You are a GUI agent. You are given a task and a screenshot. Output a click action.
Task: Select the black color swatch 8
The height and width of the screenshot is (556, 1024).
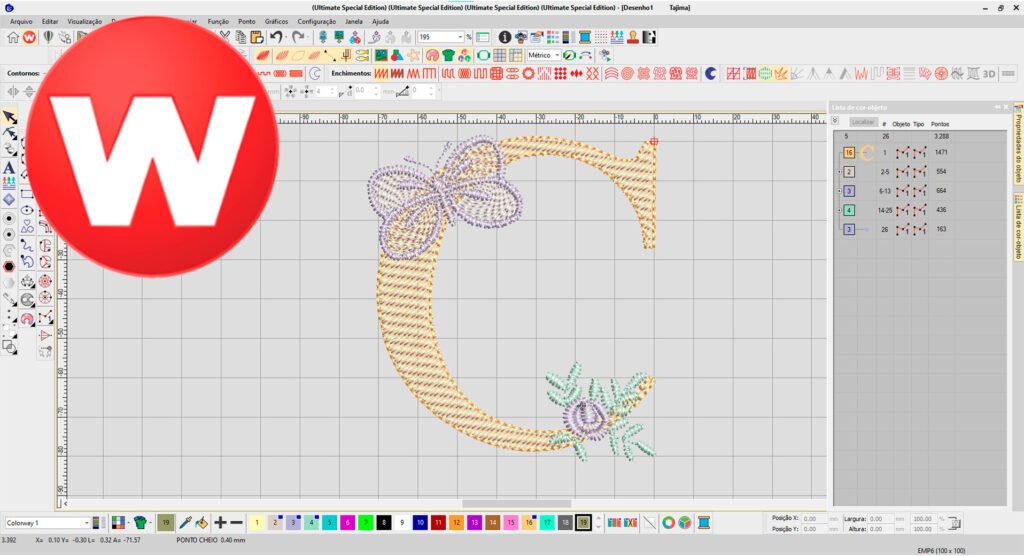[x=384, y=523]
